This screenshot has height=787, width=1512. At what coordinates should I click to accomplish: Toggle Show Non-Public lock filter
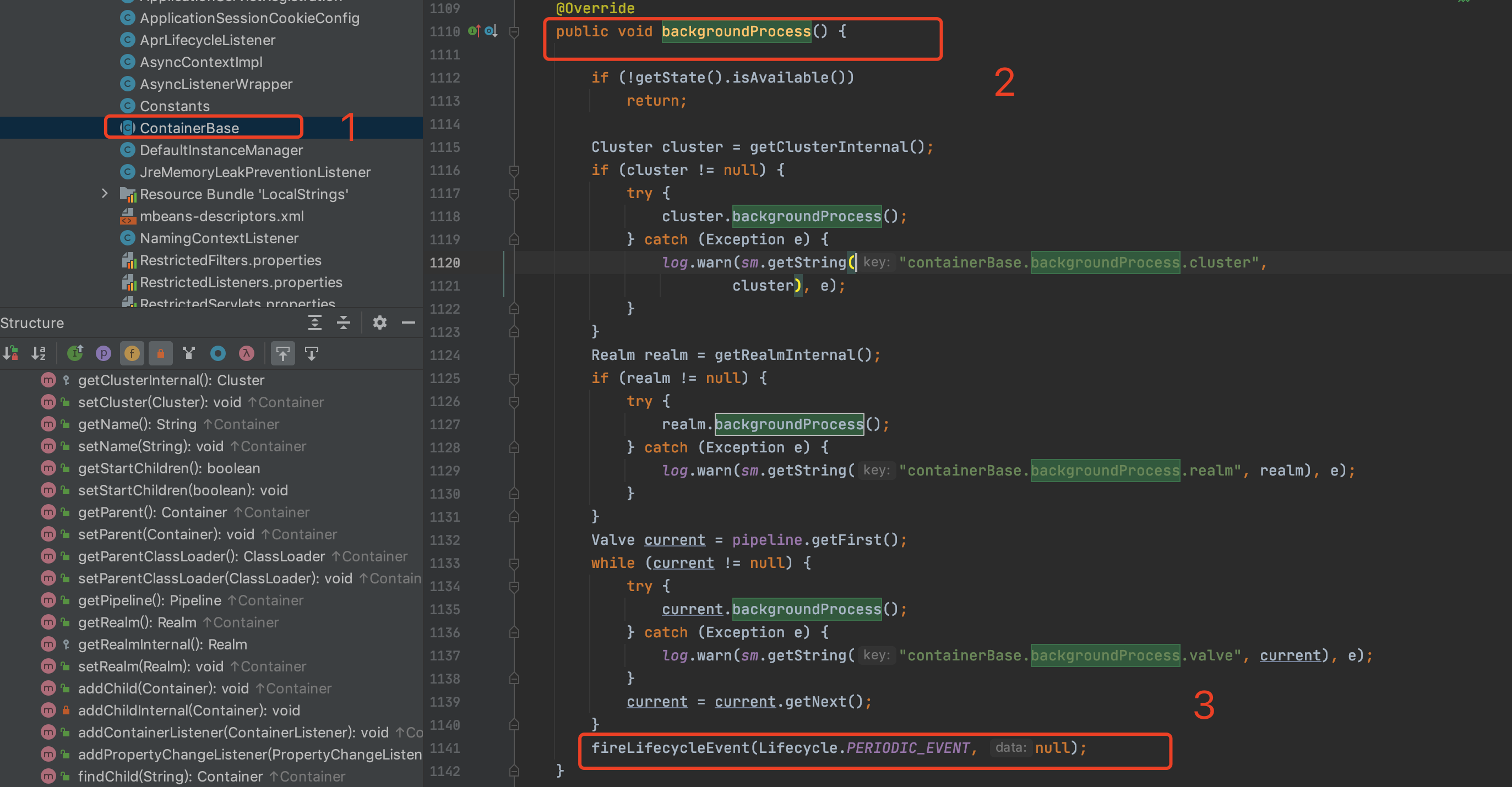(x=160, y=353)
